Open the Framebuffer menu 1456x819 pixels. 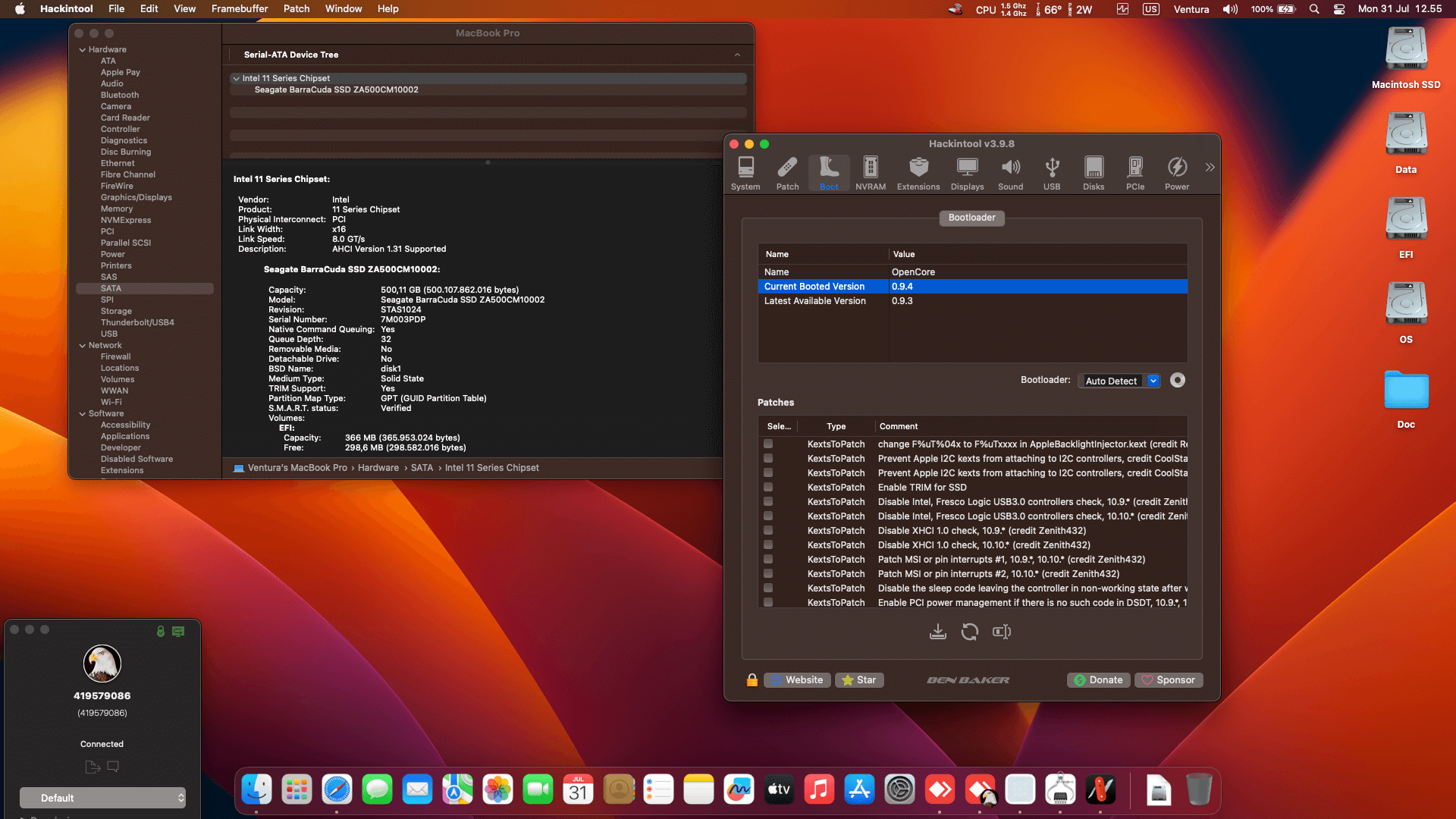coord(240,9)
